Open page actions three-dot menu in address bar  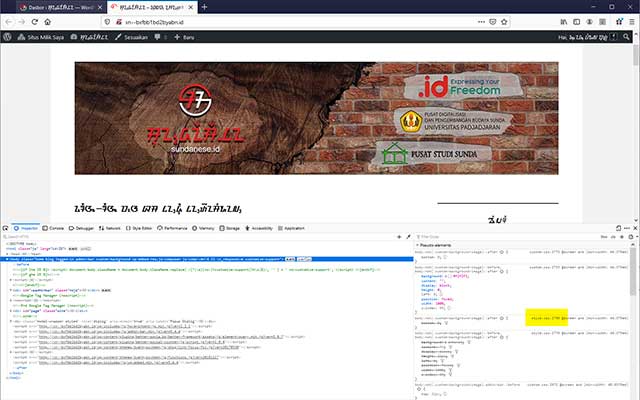click(481, 22)
